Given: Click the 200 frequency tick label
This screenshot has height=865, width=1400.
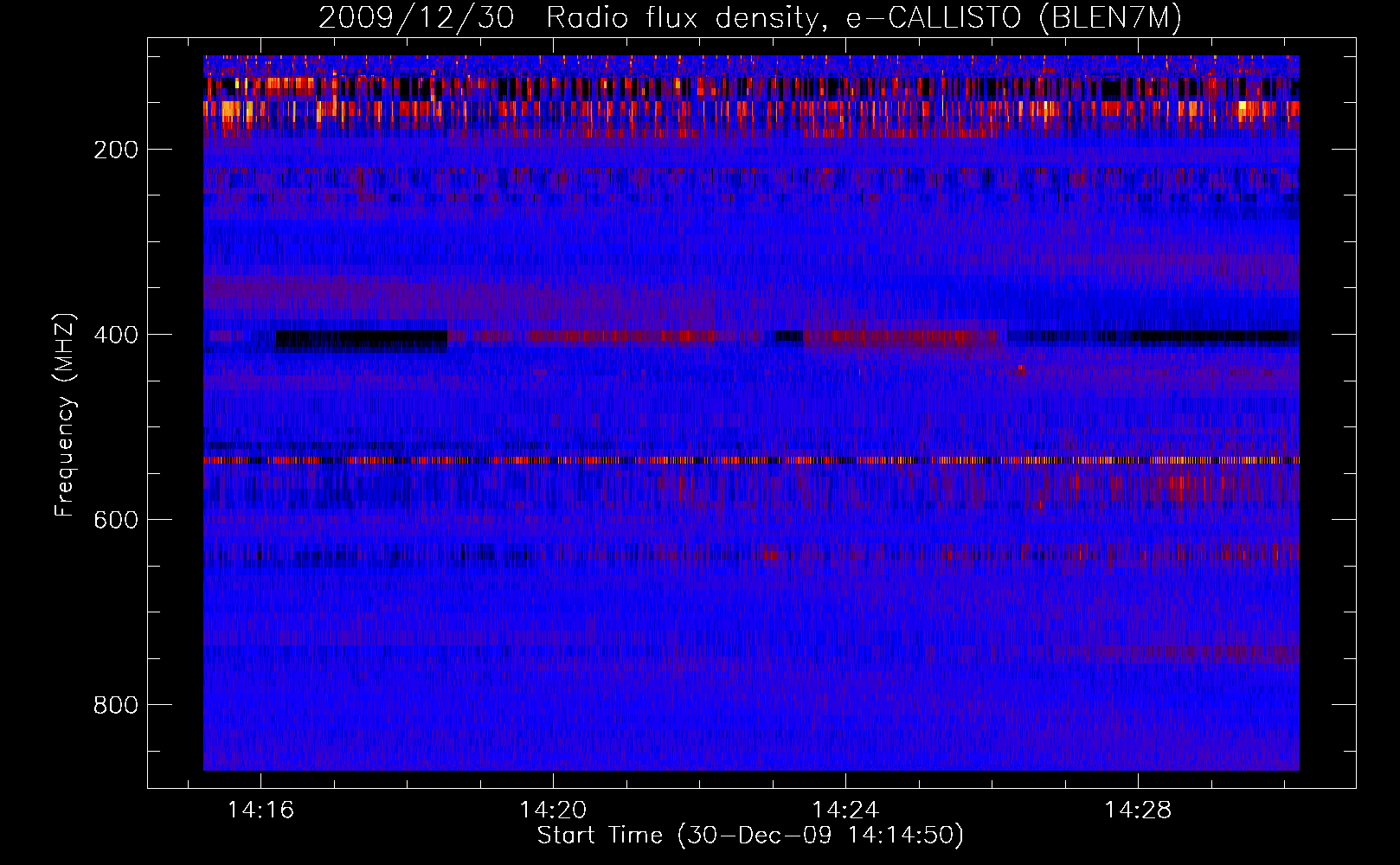Looking at the screenshot, I should point(116,150).
